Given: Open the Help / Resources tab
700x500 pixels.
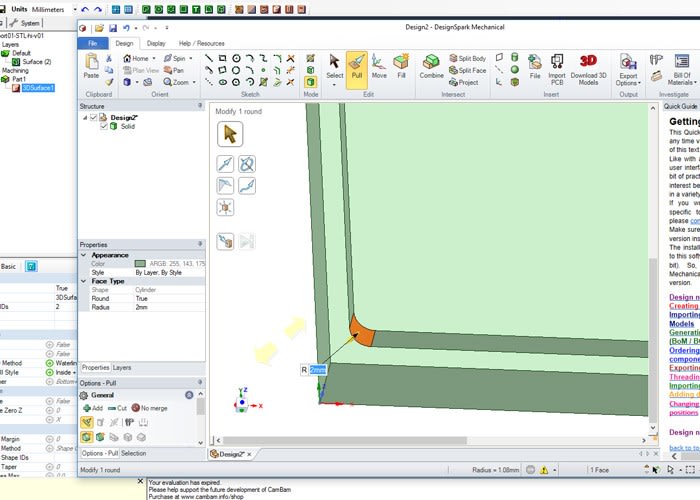Looking at the screenshot, I should pos(201,43).
